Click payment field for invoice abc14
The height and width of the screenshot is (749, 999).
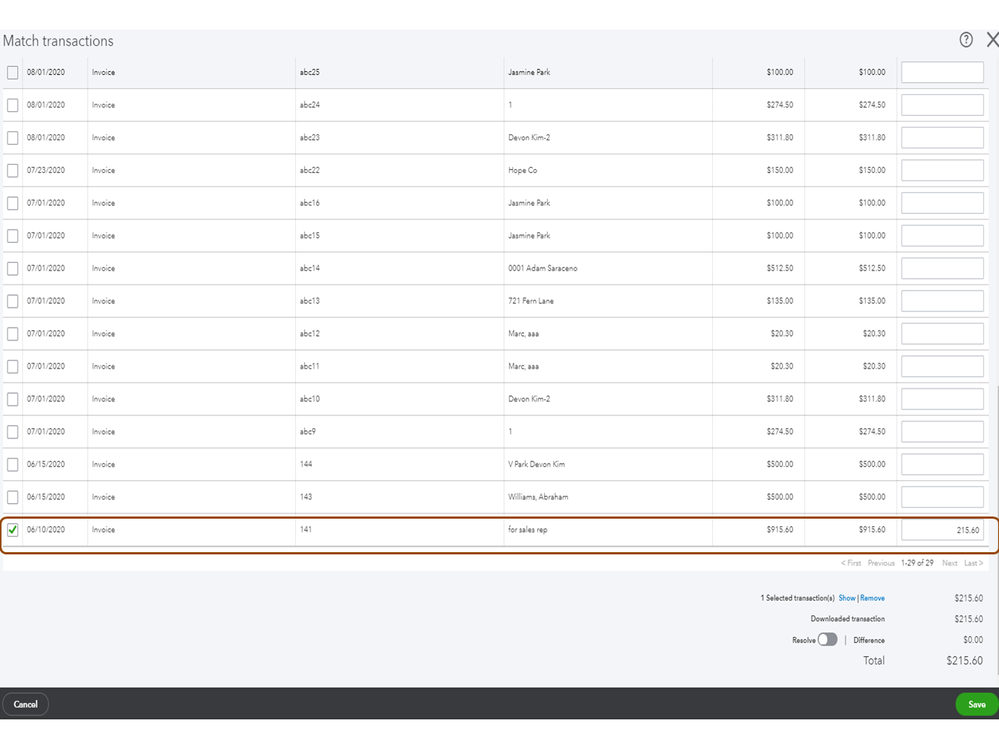[942, 268]
